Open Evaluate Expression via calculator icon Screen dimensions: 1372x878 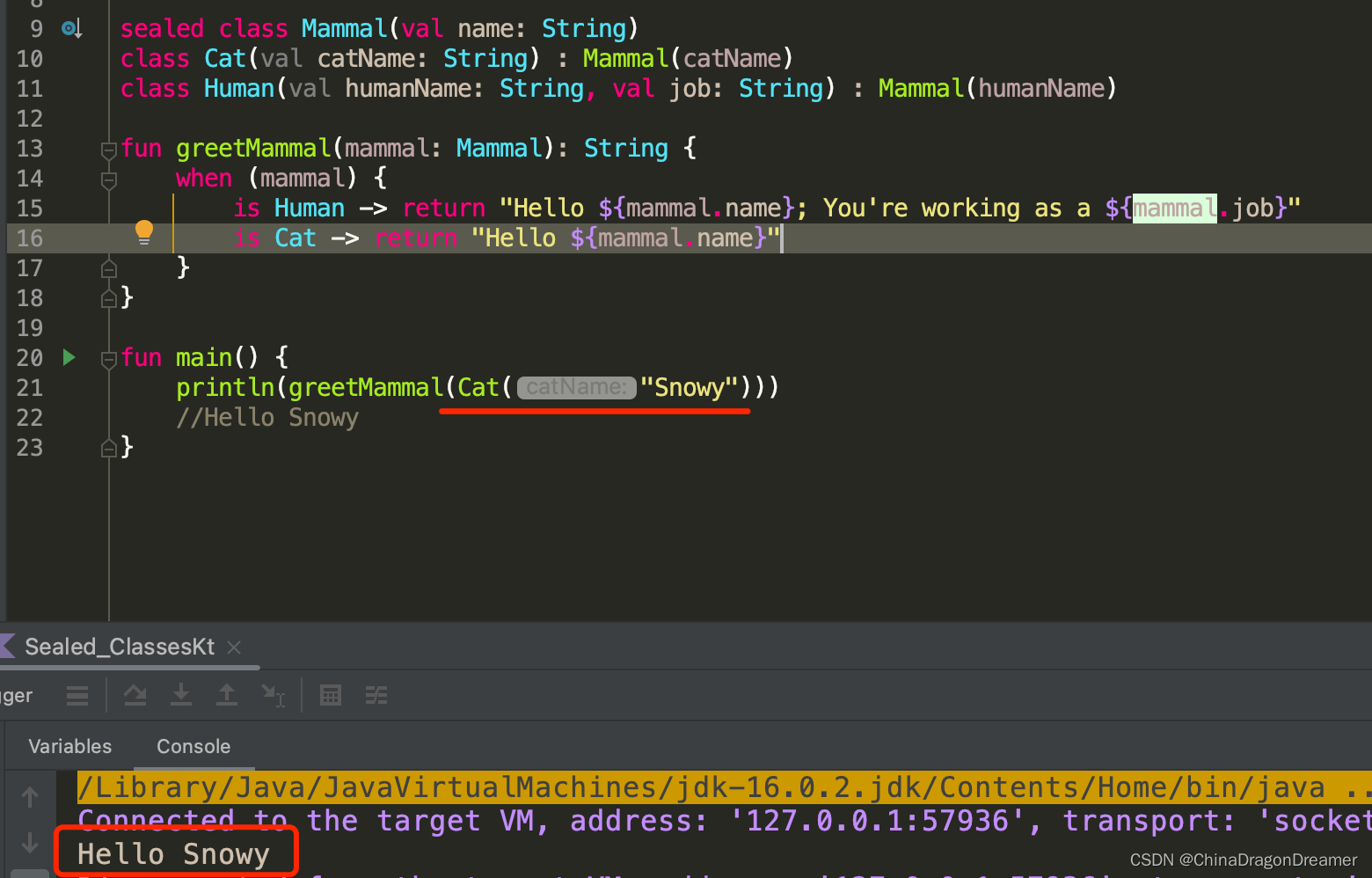tap(330, 695)
